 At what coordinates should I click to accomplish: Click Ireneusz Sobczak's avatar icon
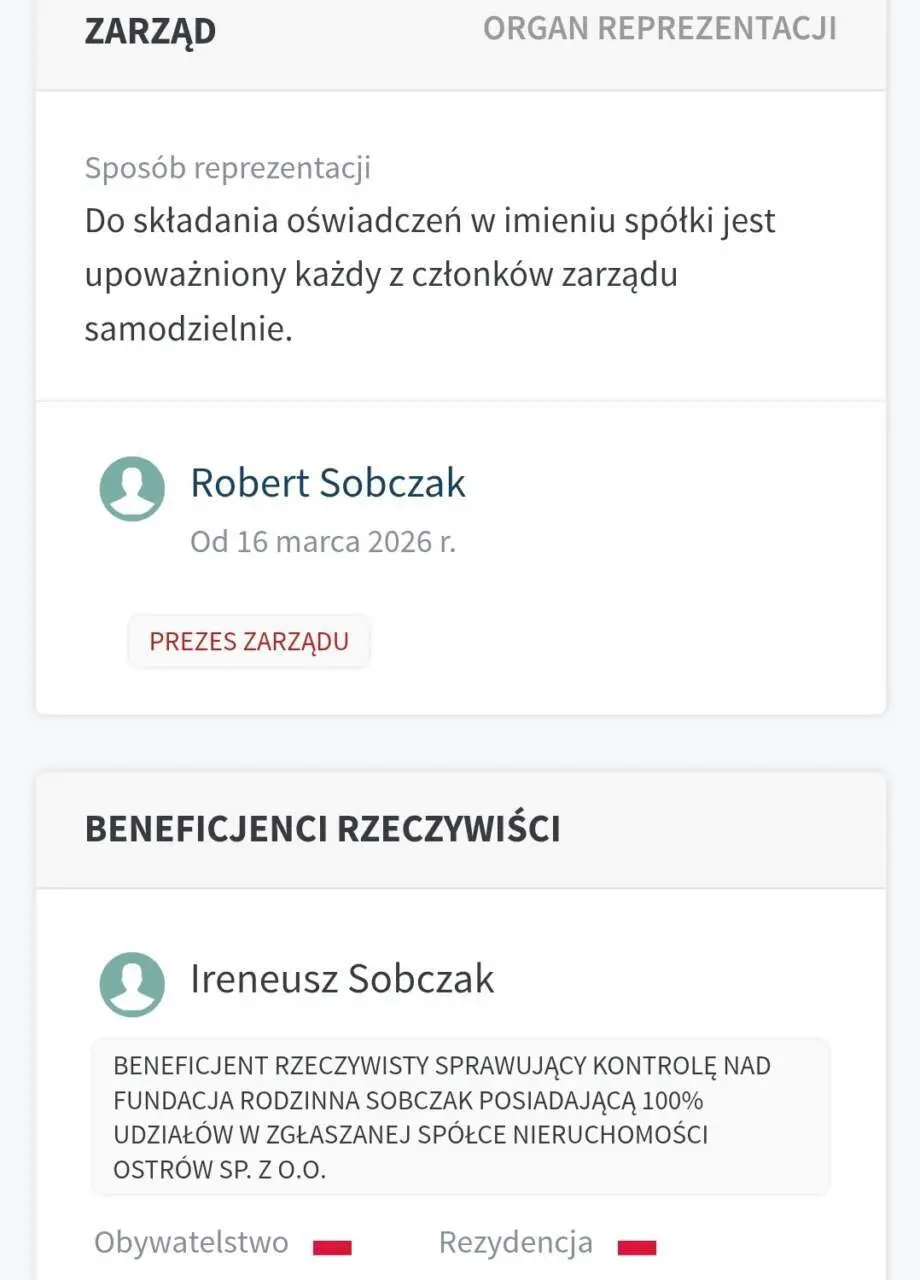pos(132,984)
